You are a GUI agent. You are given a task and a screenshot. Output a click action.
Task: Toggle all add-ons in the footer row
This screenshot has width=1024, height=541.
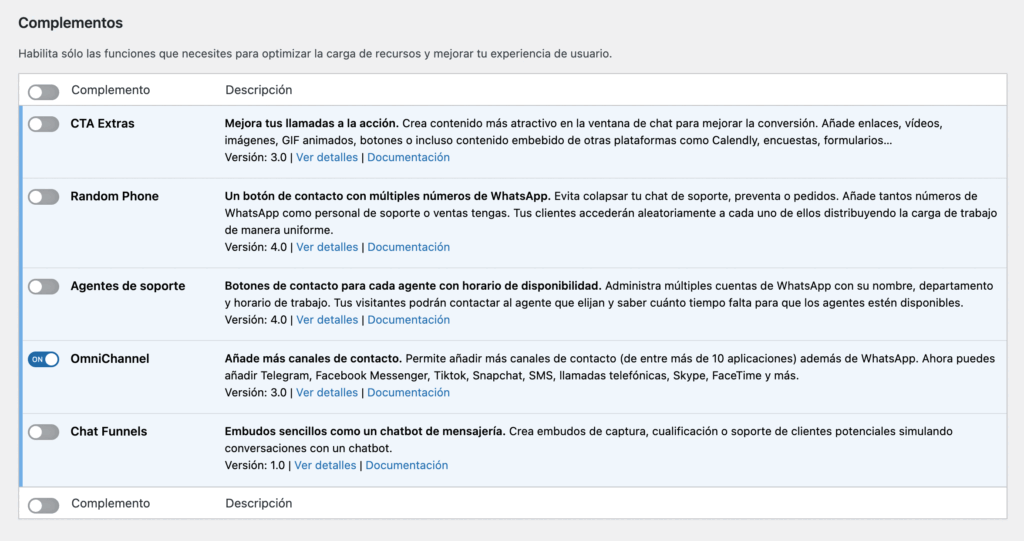[43, 505]
